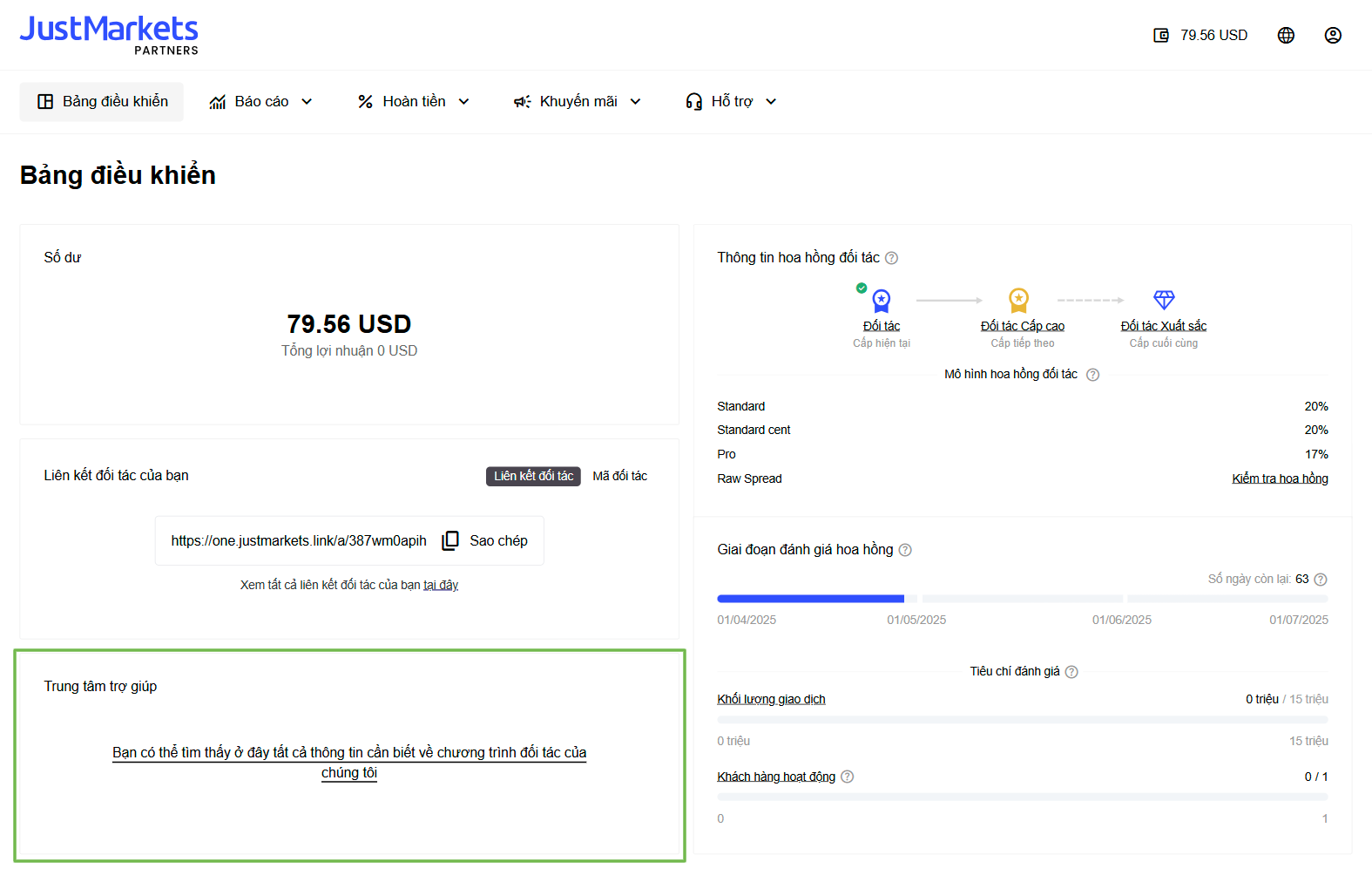Click the Đối tác Cấp cao badge icon
Screen dimensions: 1372x882
(x=1019, y=301)
